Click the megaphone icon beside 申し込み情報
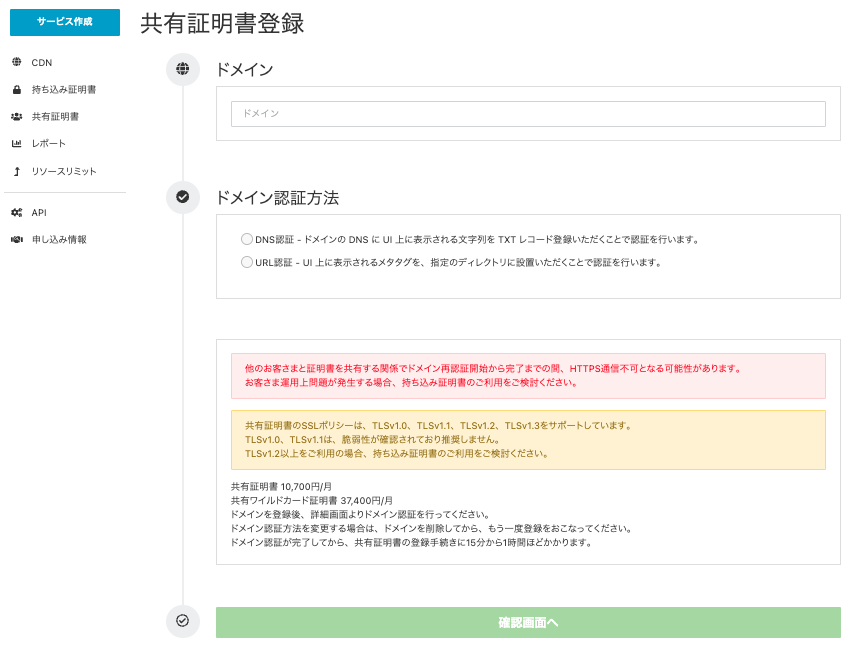850x650 pixels. [x=16, y=239]
